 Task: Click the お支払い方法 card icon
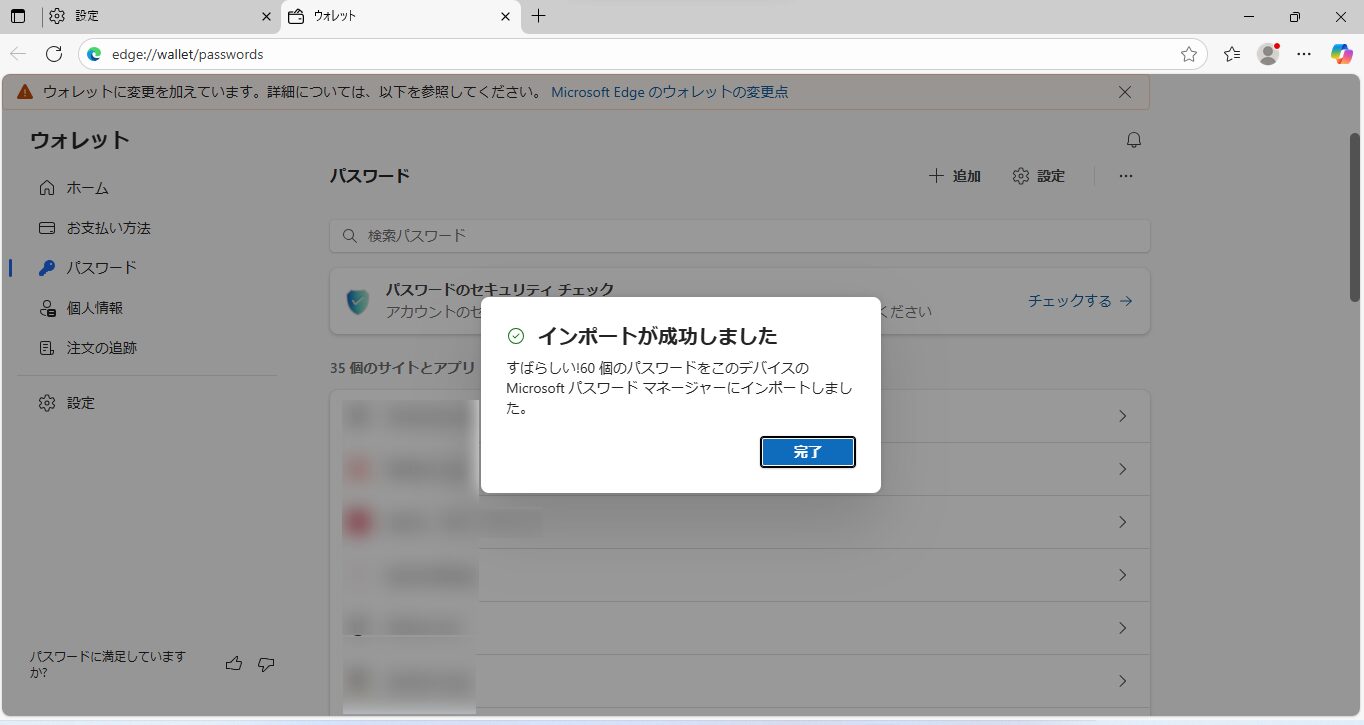pyautogui.click(x=46, y=228)
